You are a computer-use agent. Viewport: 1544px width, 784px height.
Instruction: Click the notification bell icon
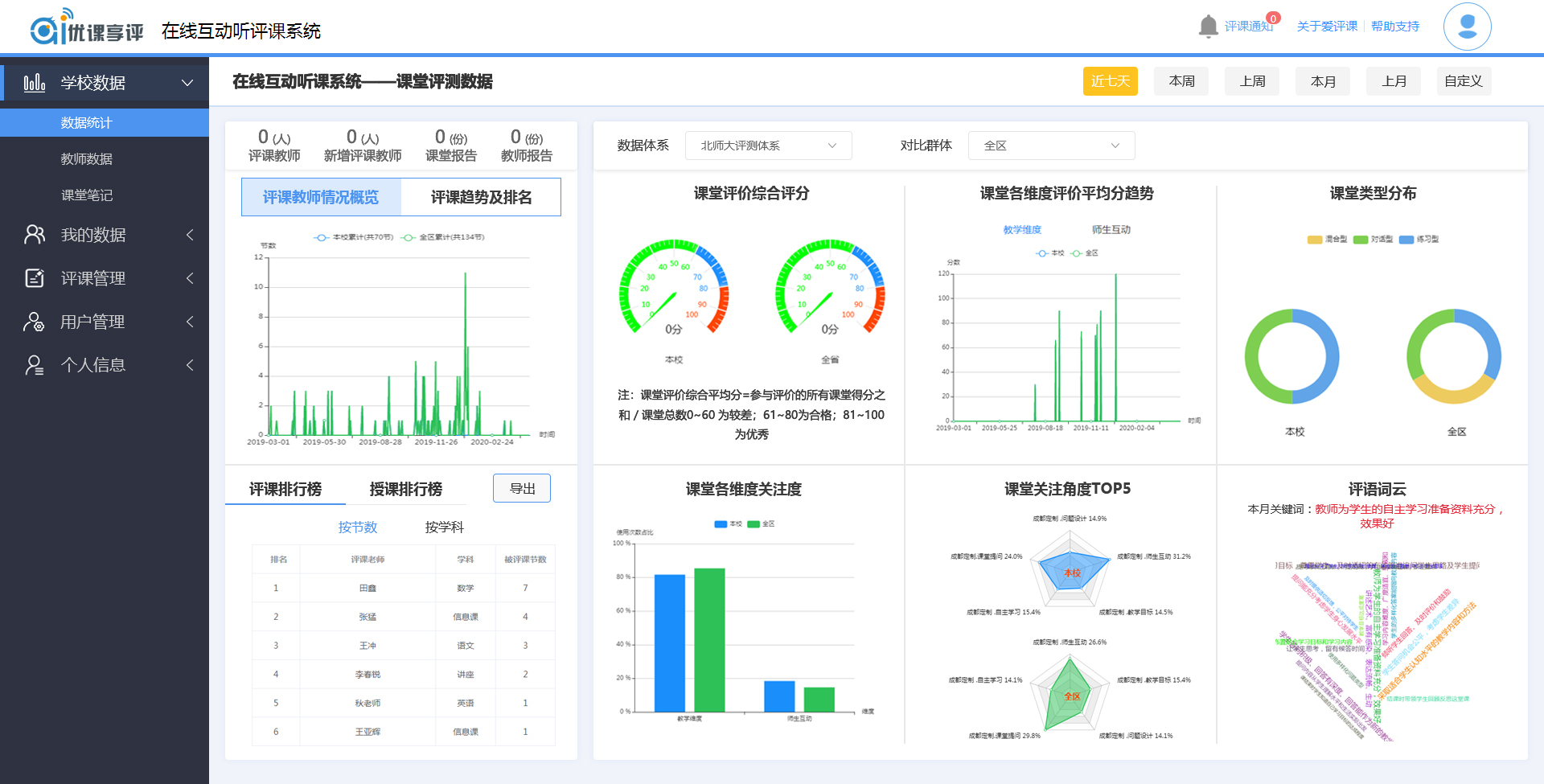tap(1208, 27)
